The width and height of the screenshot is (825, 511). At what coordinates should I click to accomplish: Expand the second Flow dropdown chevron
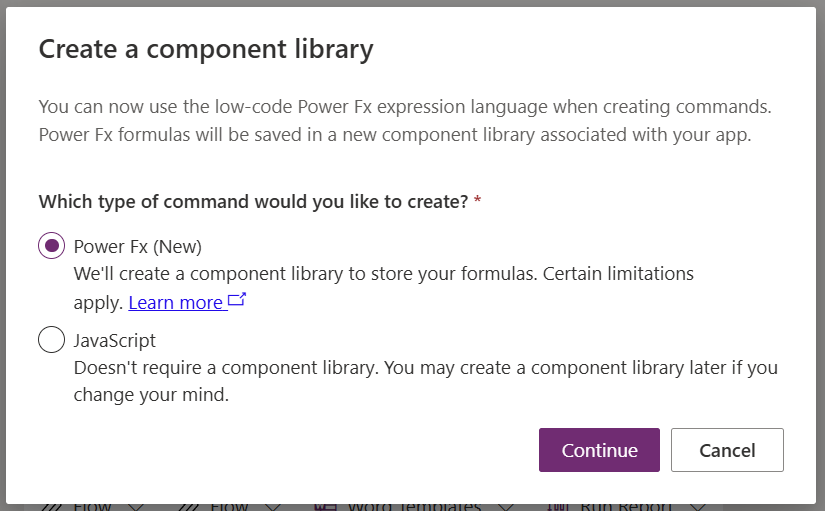click(x=273, y=506)
